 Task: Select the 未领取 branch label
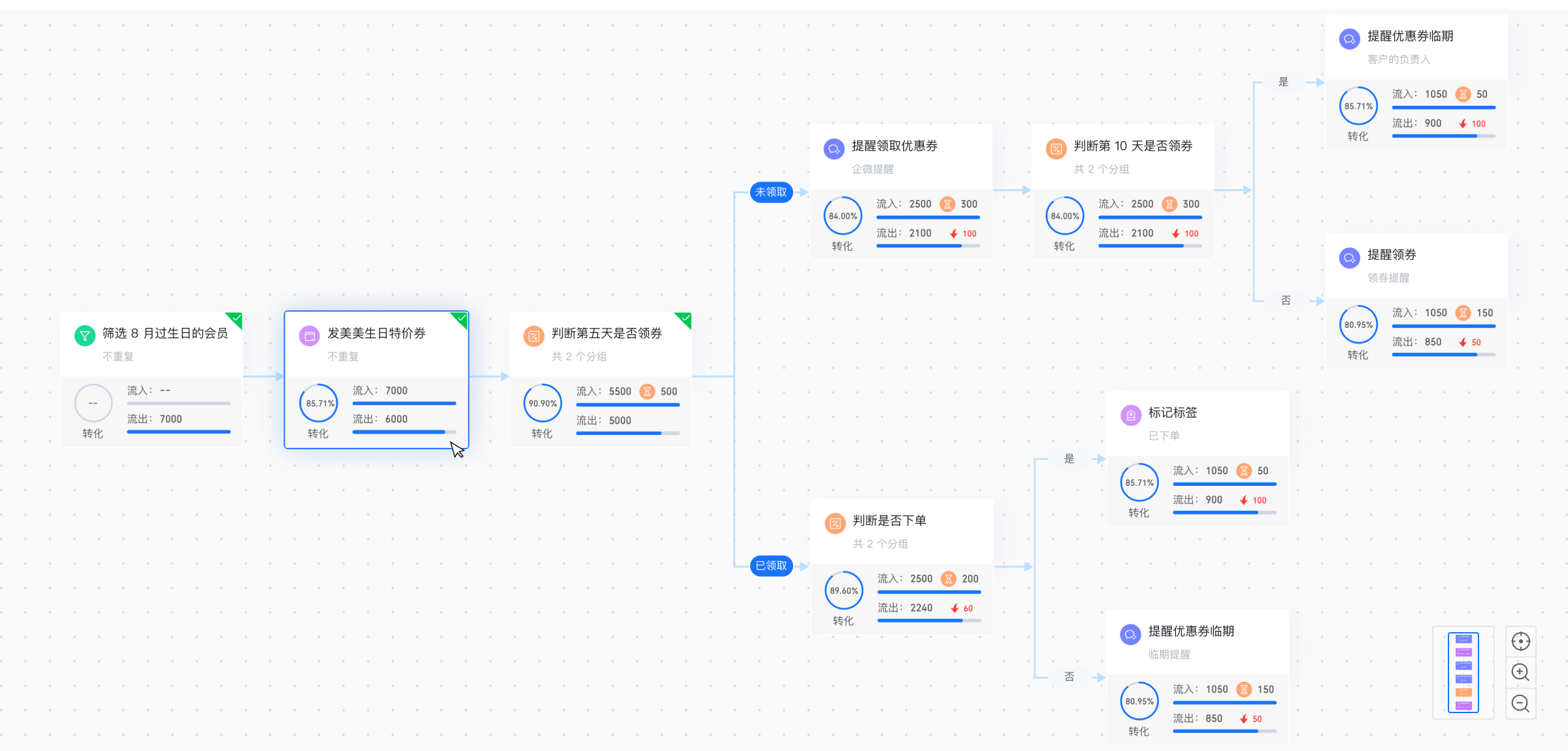coord(771,192)
